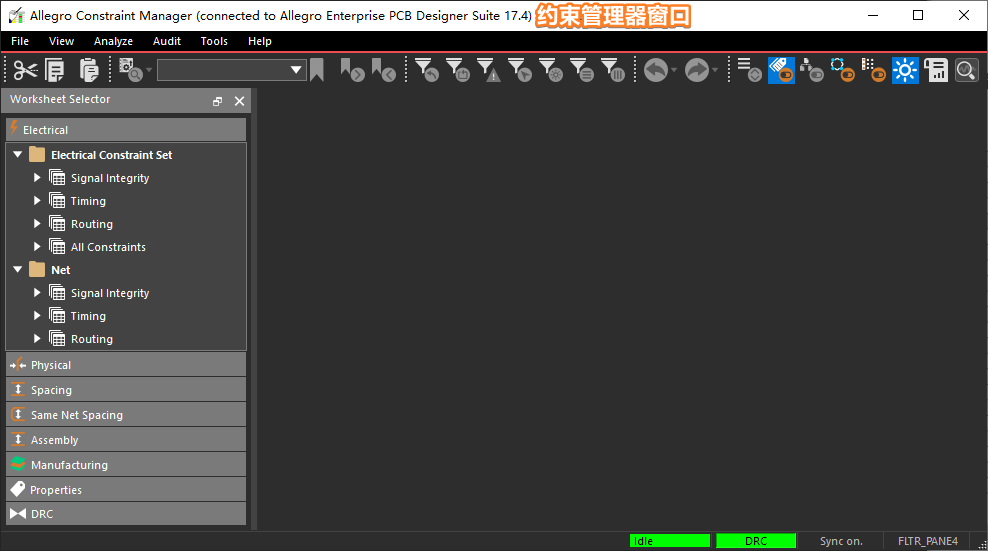Open the Analyze menu
This screenshot has height=551, width=988.
tap(113, 41)
